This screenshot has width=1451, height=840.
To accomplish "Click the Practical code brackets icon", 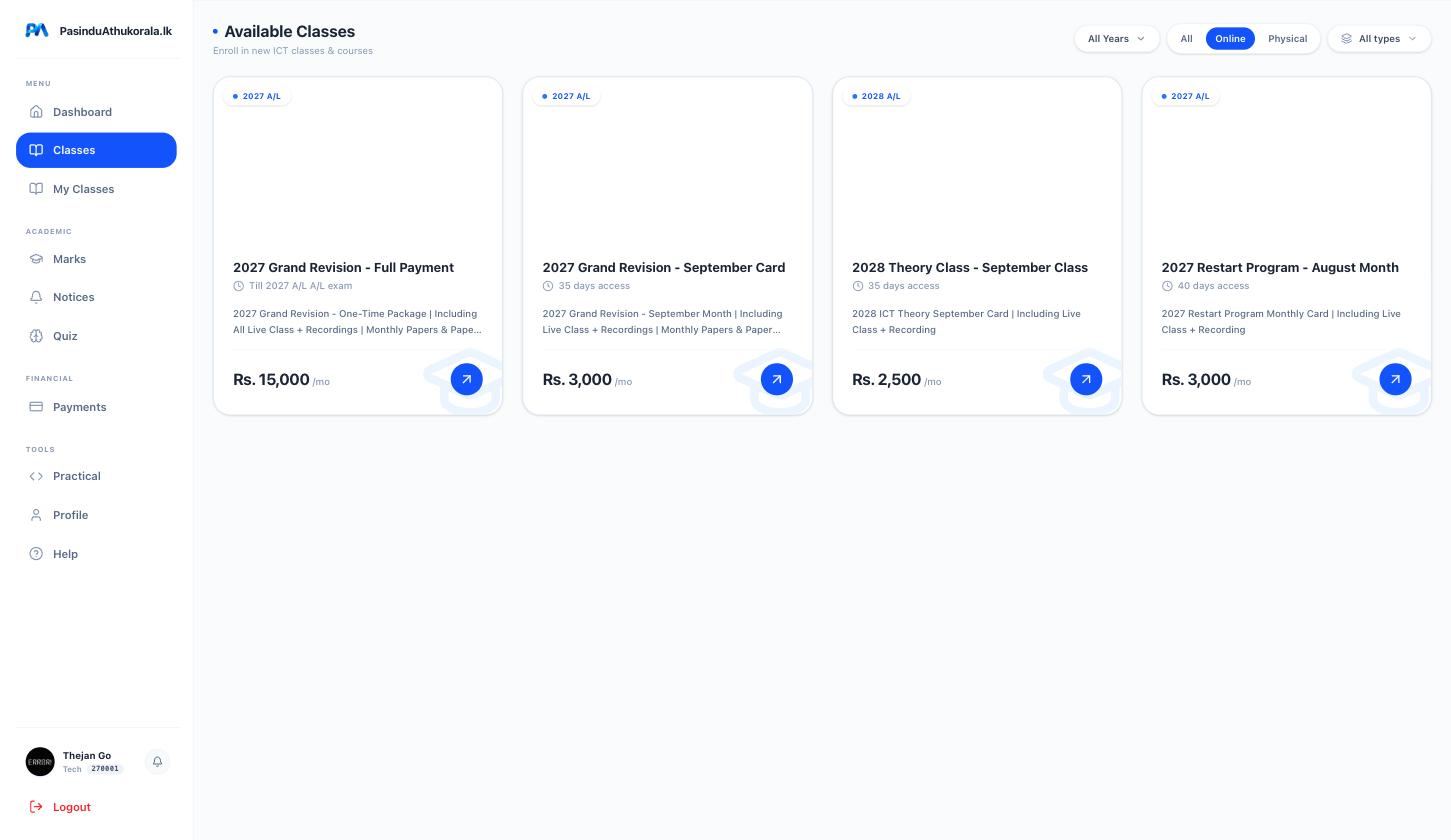I will [x=36, y=476].
